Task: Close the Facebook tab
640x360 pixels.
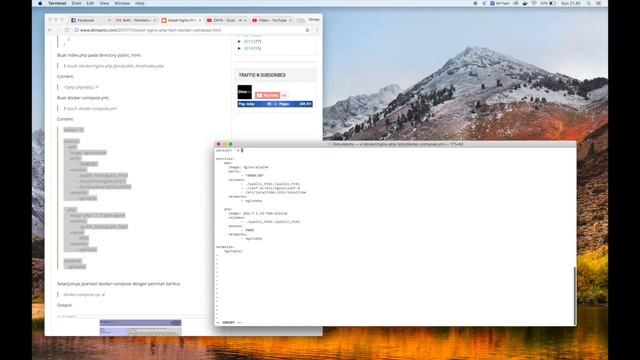Action: pyautogui.click(x=109, y=20)
